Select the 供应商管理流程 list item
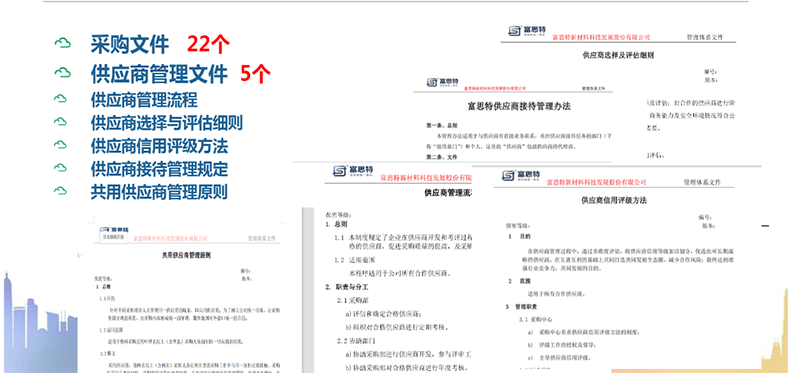 [x=144, y=99]
